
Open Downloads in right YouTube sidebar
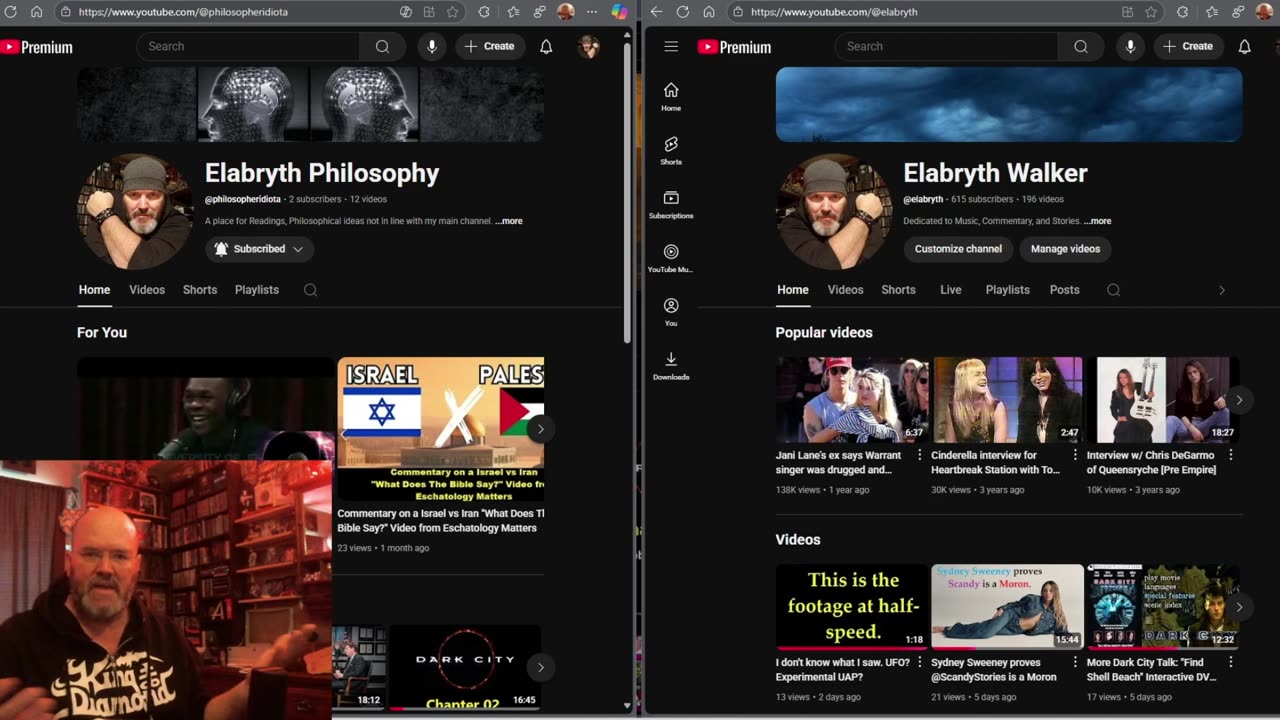671,366
